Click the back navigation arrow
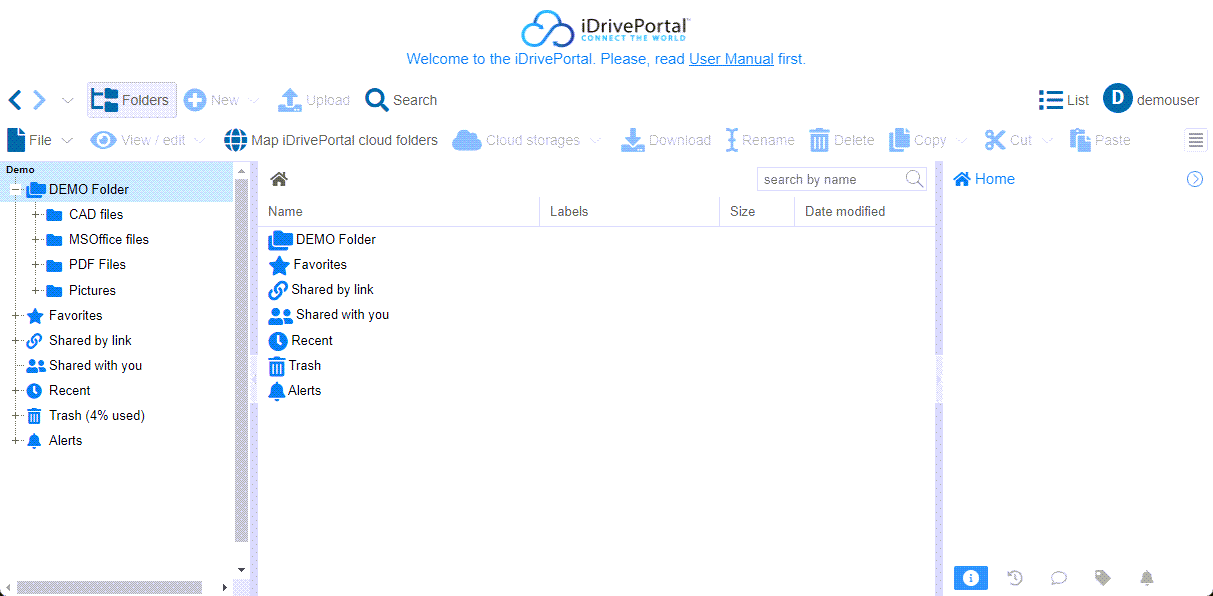The image size is (1213, 596). click(x=15, y=100)
